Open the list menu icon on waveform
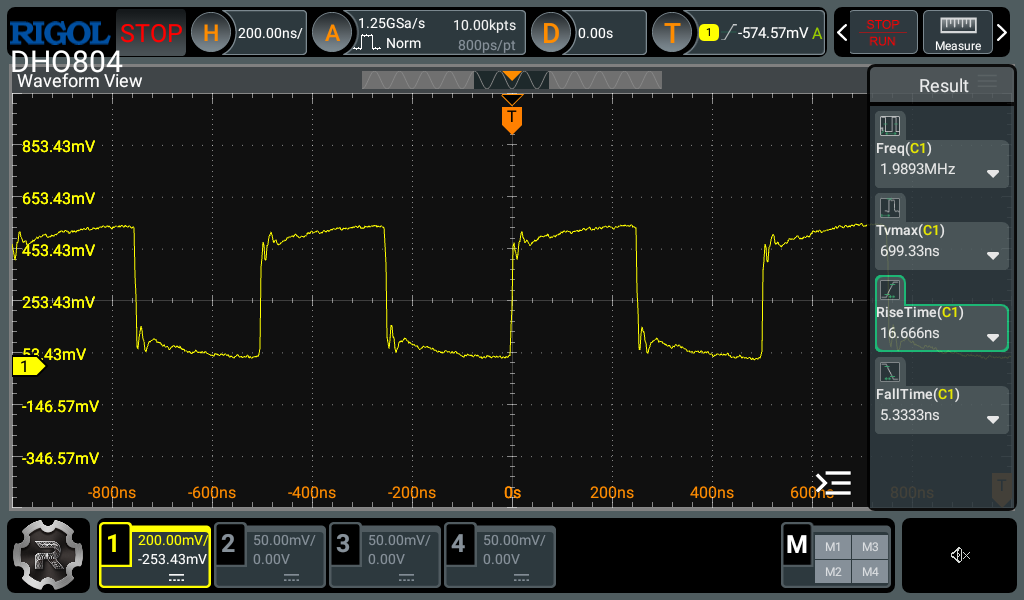This screenshot has height=600, width=1024. coord(833,483)
